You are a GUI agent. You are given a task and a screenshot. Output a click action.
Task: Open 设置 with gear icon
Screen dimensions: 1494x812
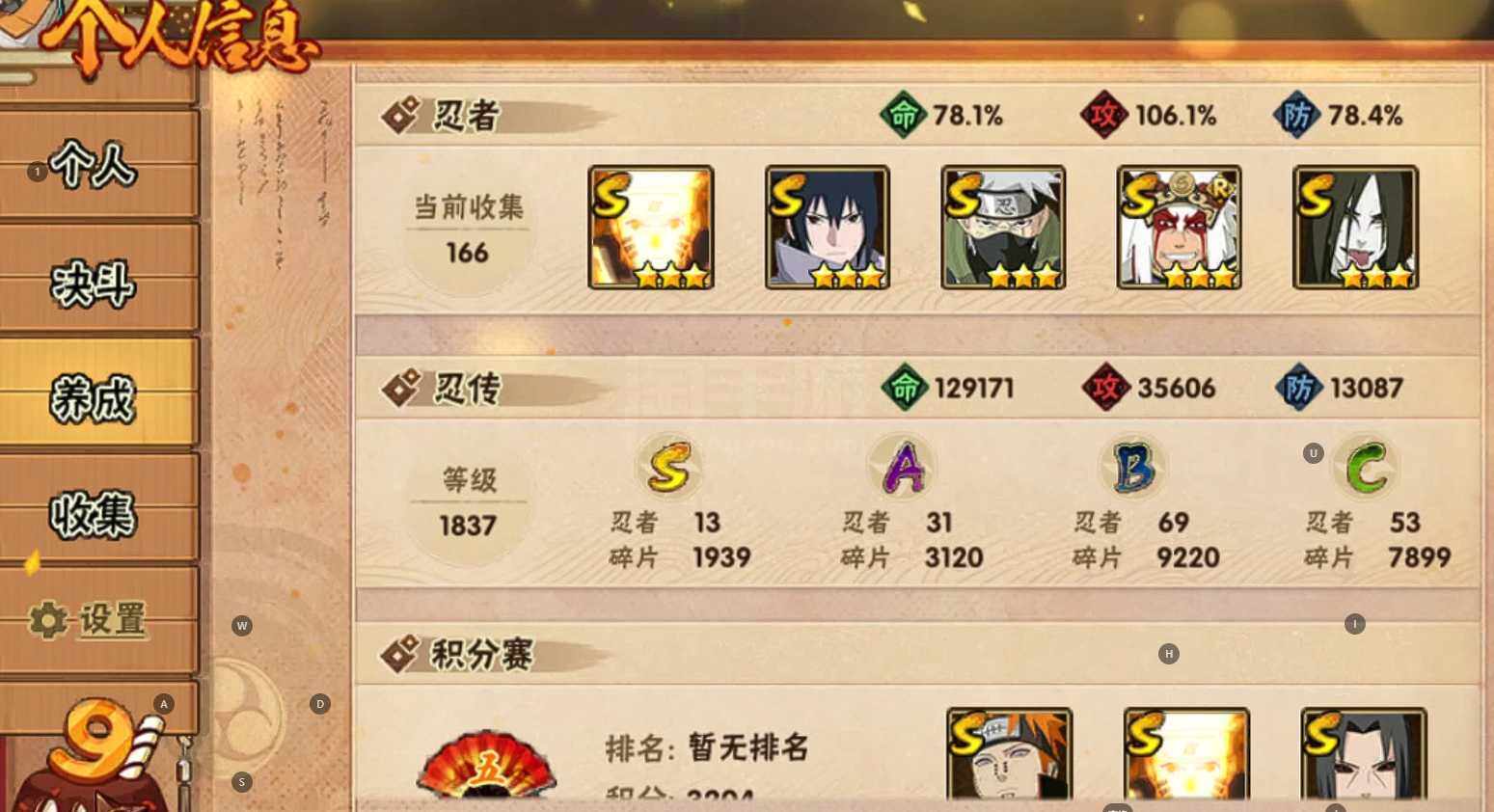click(x=98, y=619)
